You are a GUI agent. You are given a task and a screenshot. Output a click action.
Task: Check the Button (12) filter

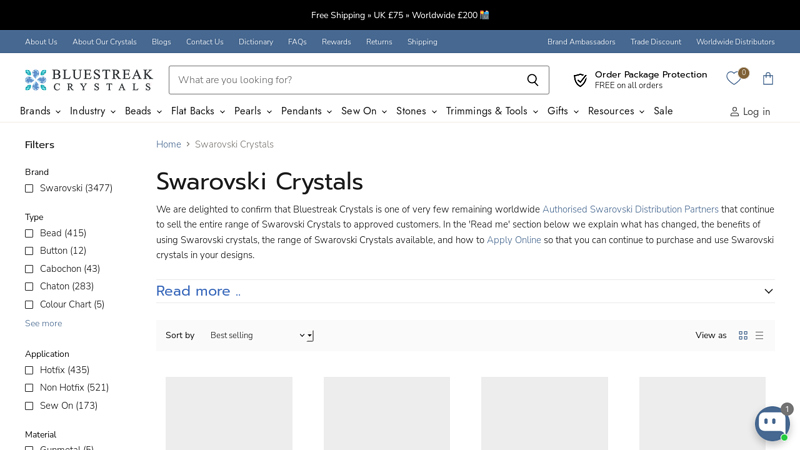click(x=29, y=251)
